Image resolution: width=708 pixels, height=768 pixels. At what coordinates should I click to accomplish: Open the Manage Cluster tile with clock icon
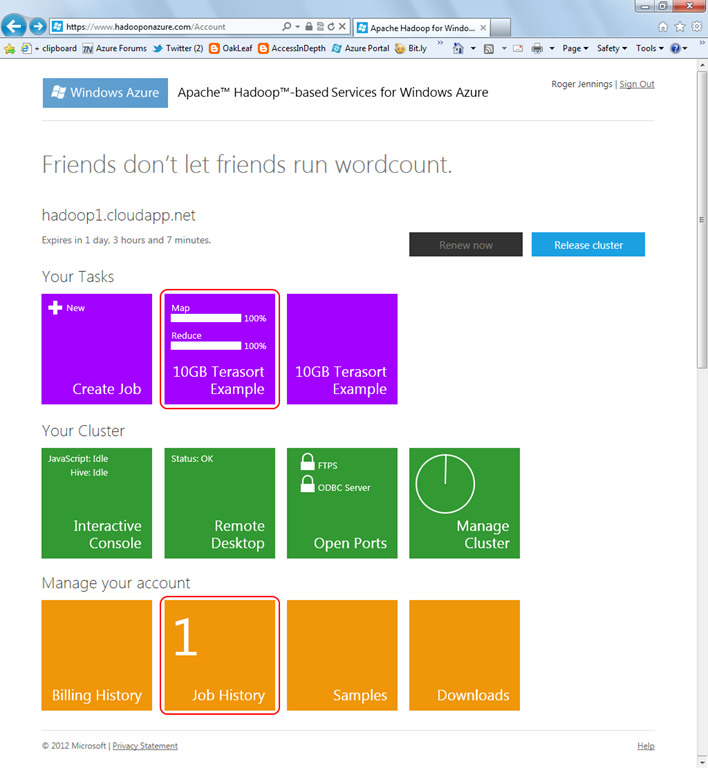tap(464, 503)
